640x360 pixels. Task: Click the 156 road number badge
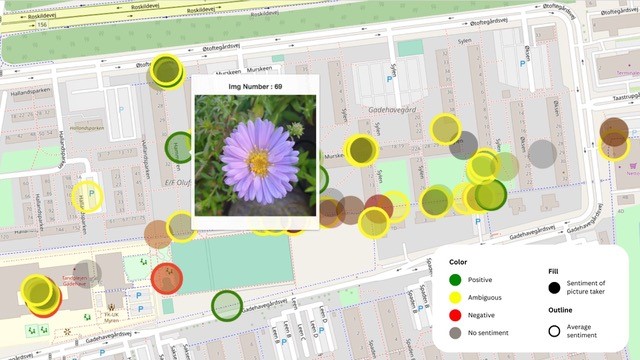42,24
